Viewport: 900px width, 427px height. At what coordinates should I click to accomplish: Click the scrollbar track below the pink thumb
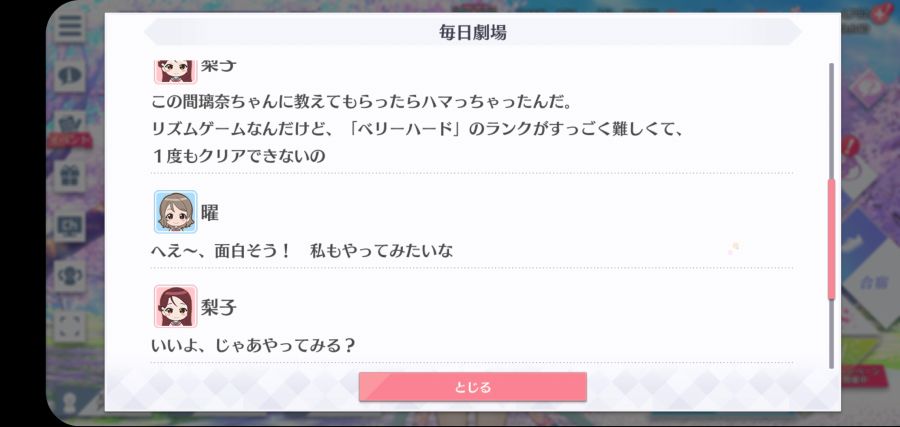tap(831, 333)
